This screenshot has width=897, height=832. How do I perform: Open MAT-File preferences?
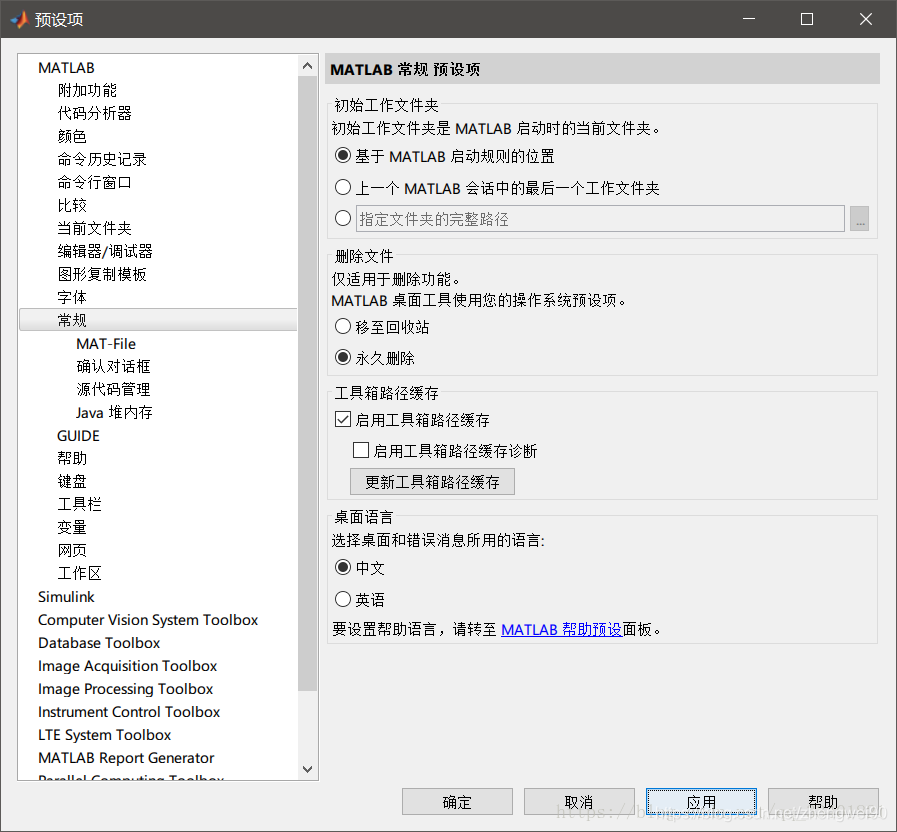pyautogui.click(x=106, y=343)
